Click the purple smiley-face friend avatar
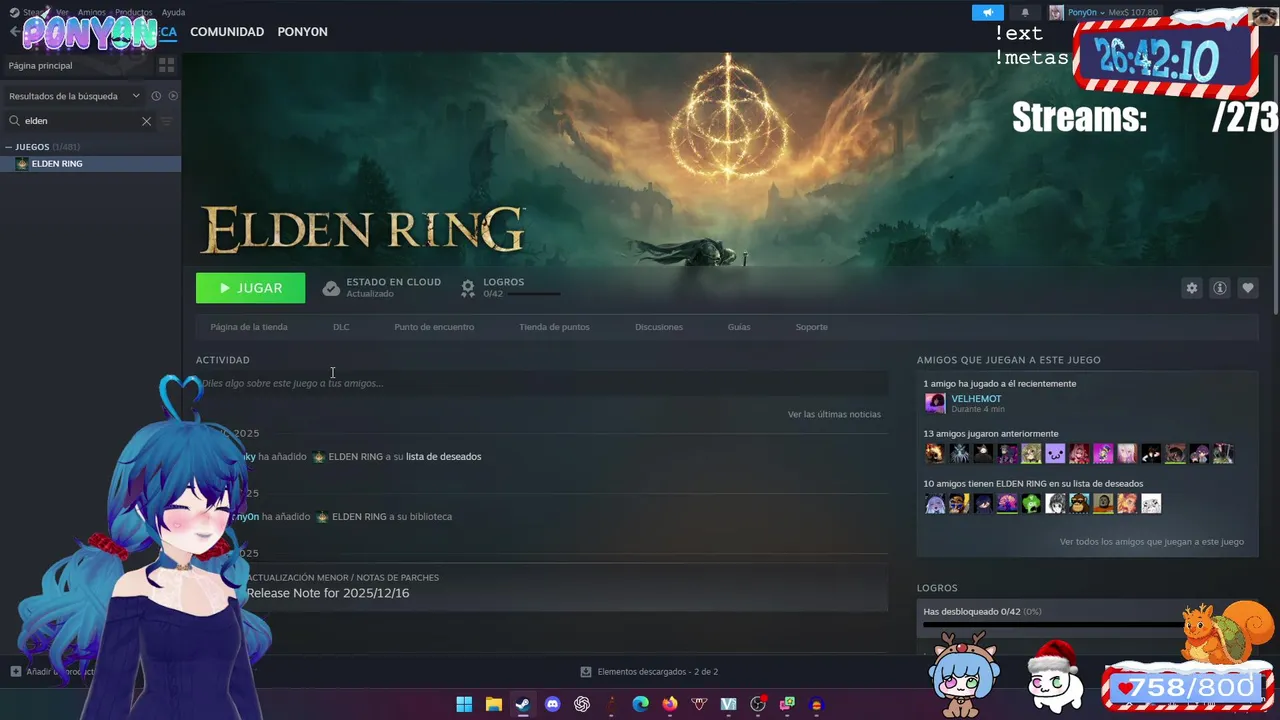The image size is (1280, 720). click(x=1055, y=454)
